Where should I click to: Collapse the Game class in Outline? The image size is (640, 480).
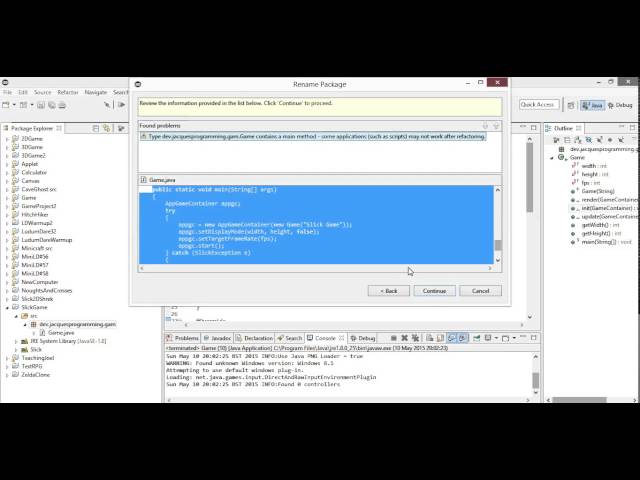tap(552, 158)
